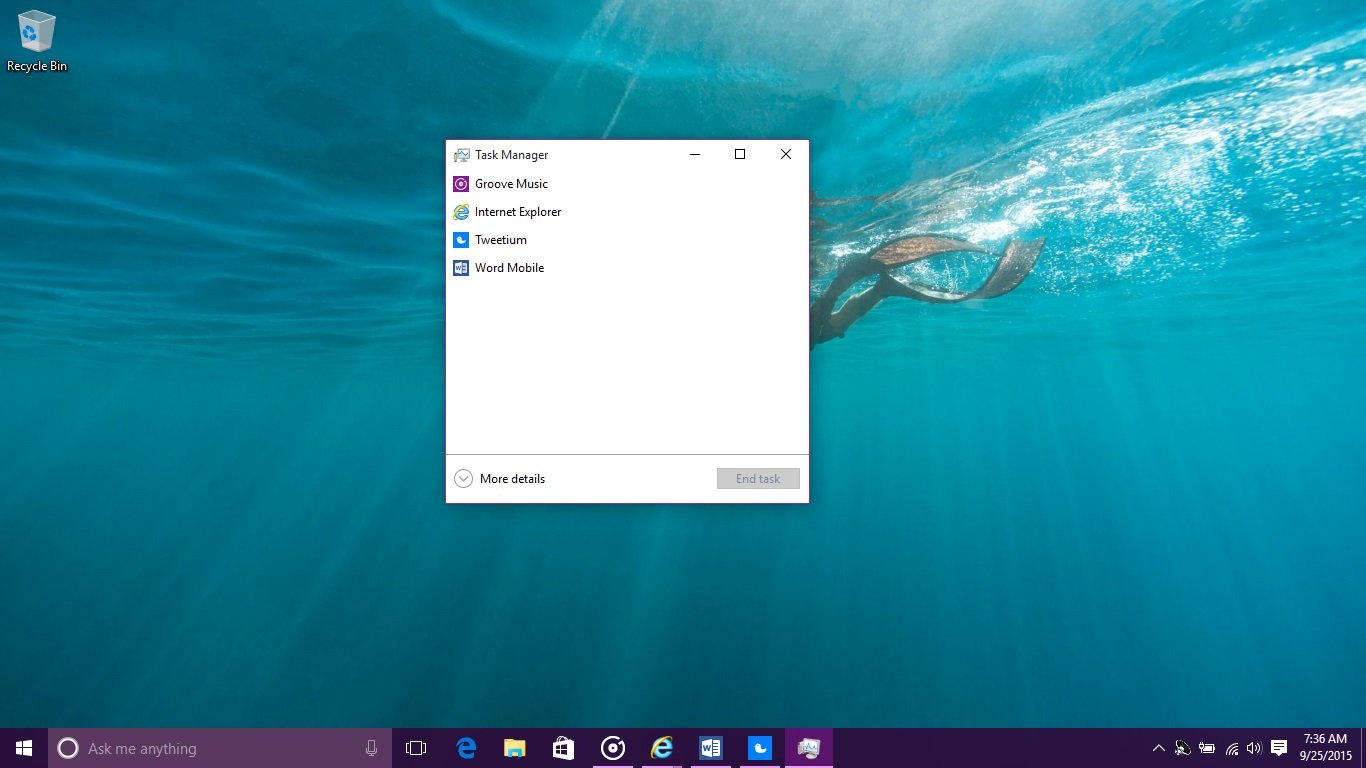This screenshot has width=1366, height=768.
Task: Click the Wi-Fi icon in the system tray
Action: 1229,747
